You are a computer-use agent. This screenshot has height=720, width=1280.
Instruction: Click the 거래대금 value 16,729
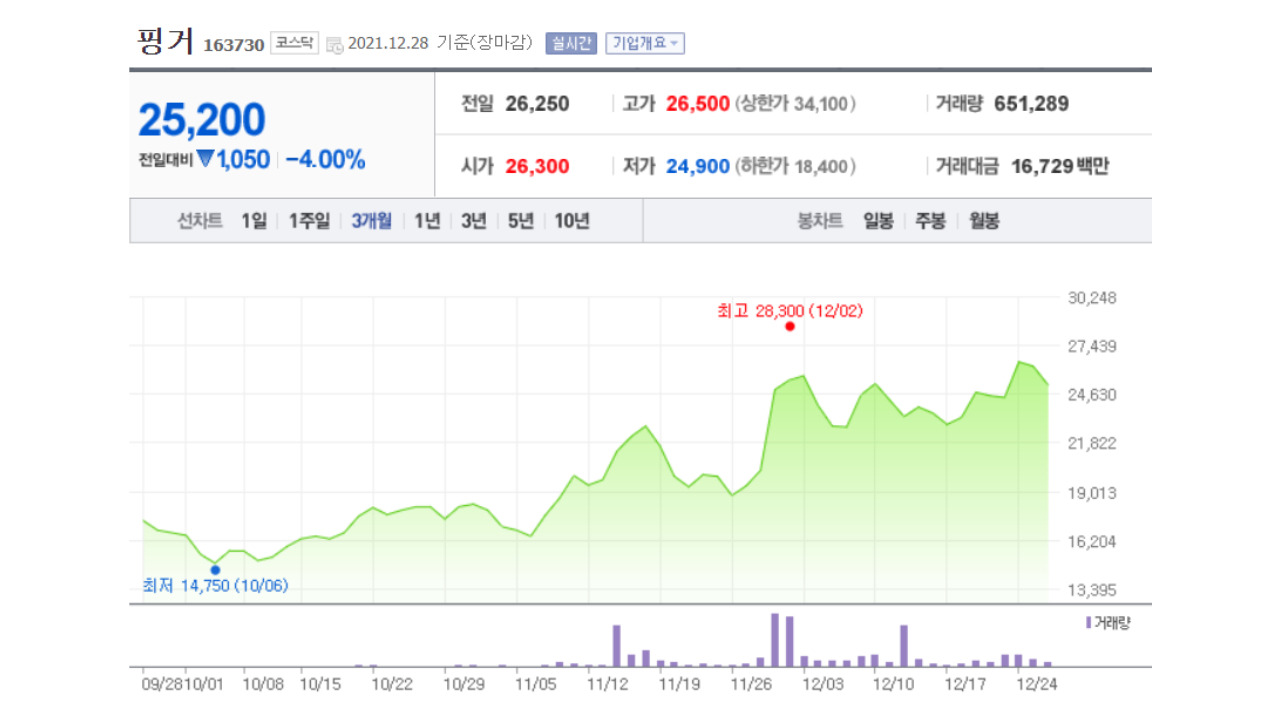tap(1044, 167)
